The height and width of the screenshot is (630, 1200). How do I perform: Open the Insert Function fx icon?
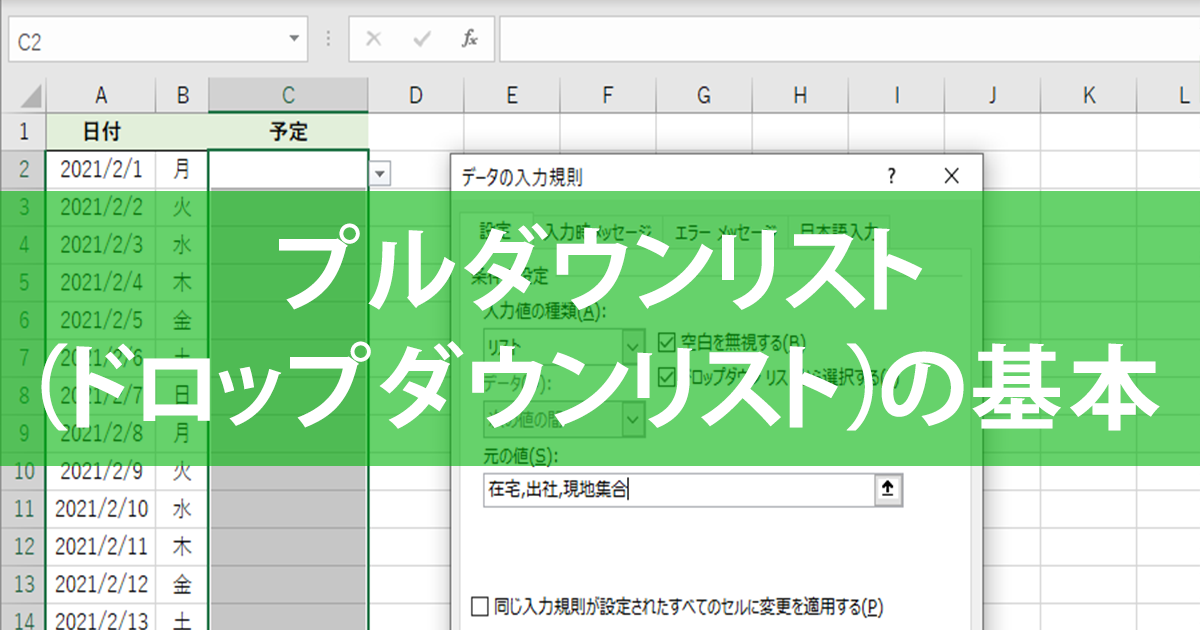click(469, 39)
